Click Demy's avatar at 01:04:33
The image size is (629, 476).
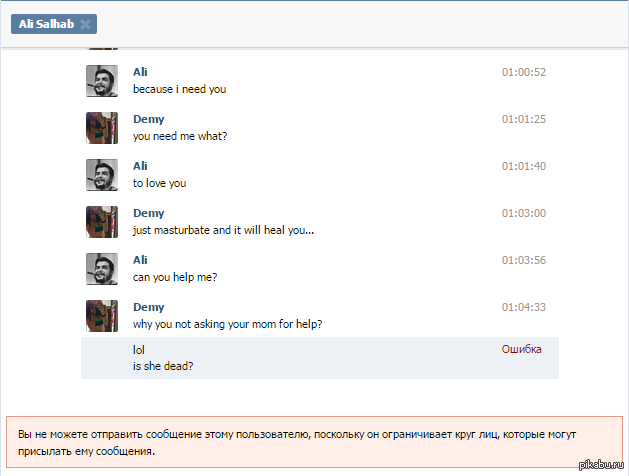(x=102, y=316)
